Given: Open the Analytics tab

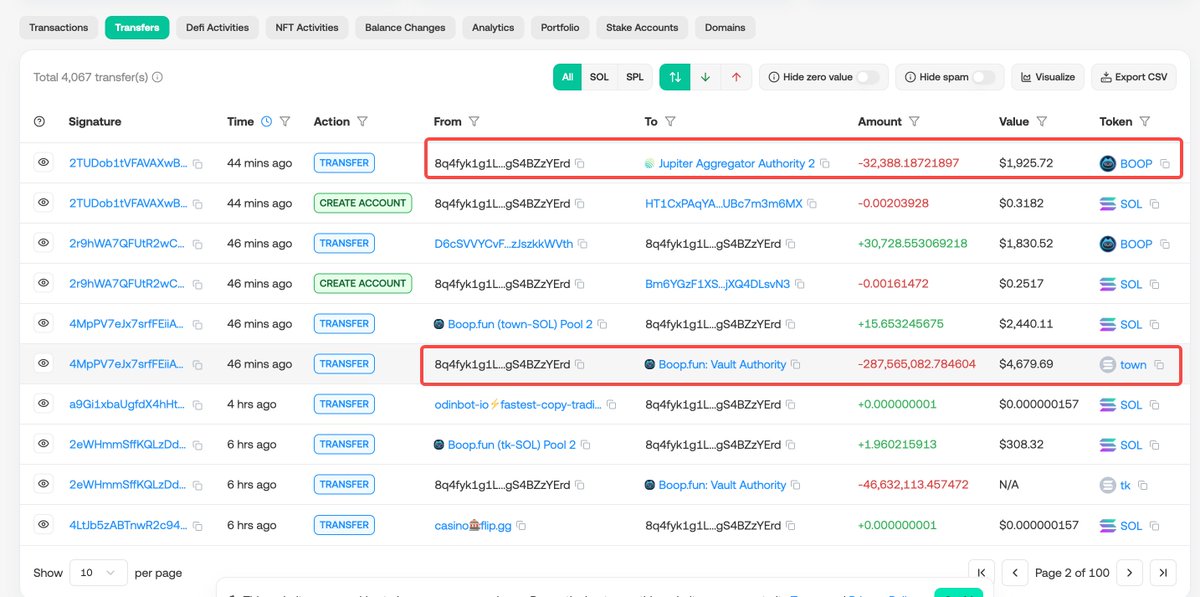Looking at the screenshot, I should (x=493, y=27).
